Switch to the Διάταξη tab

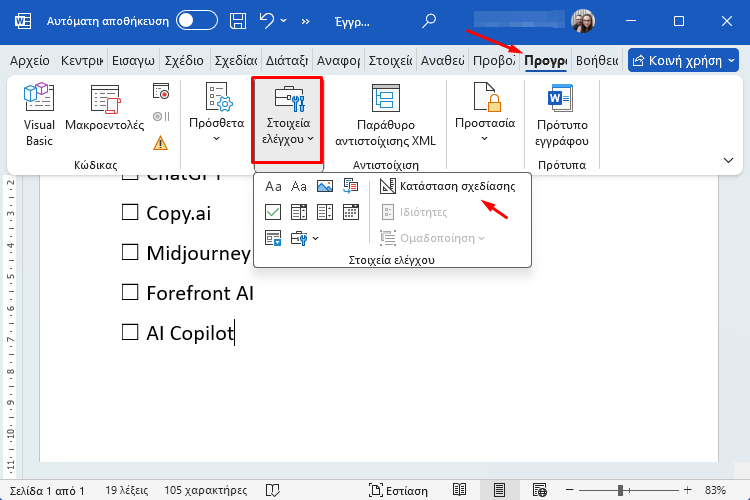click(287, 61)
